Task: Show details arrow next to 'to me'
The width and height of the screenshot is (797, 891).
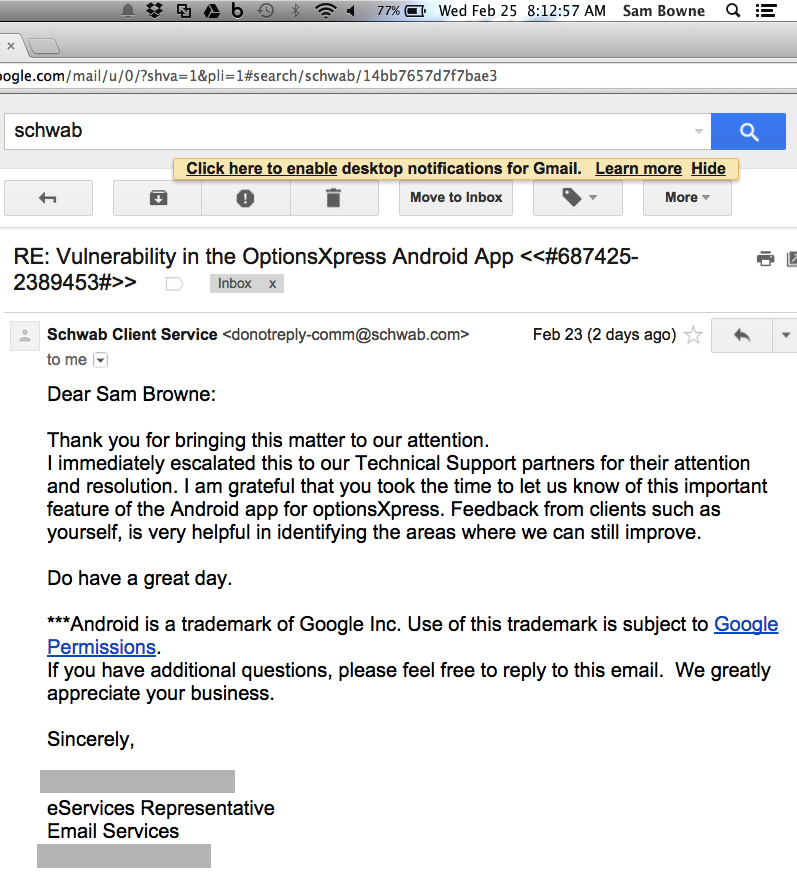Action: 100,360
